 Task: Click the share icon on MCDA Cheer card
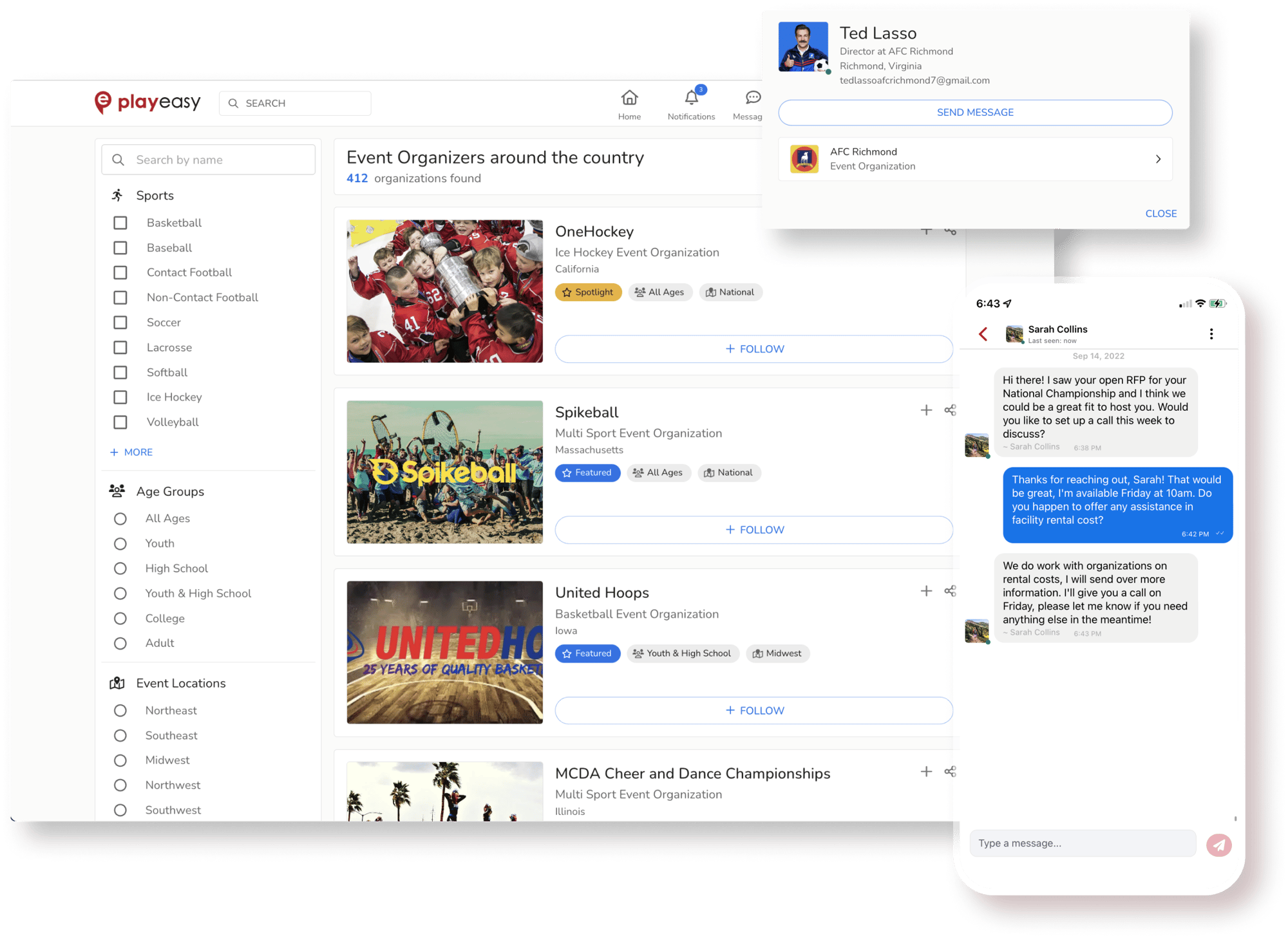[x=950, y=771]
